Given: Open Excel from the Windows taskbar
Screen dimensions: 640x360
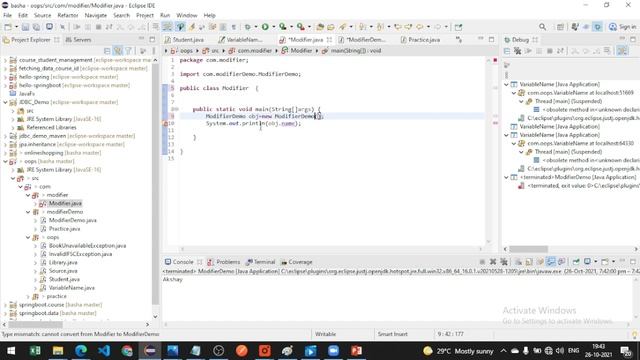Looking at the screenshot, I should [35, 351].
